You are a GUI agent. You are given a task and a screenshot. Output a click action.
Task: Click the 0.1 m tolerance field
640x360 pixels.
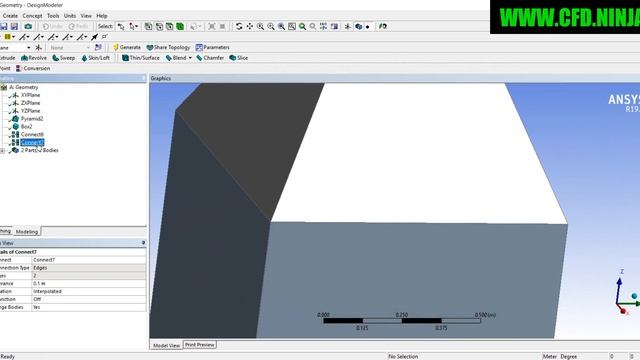(89, 284)
